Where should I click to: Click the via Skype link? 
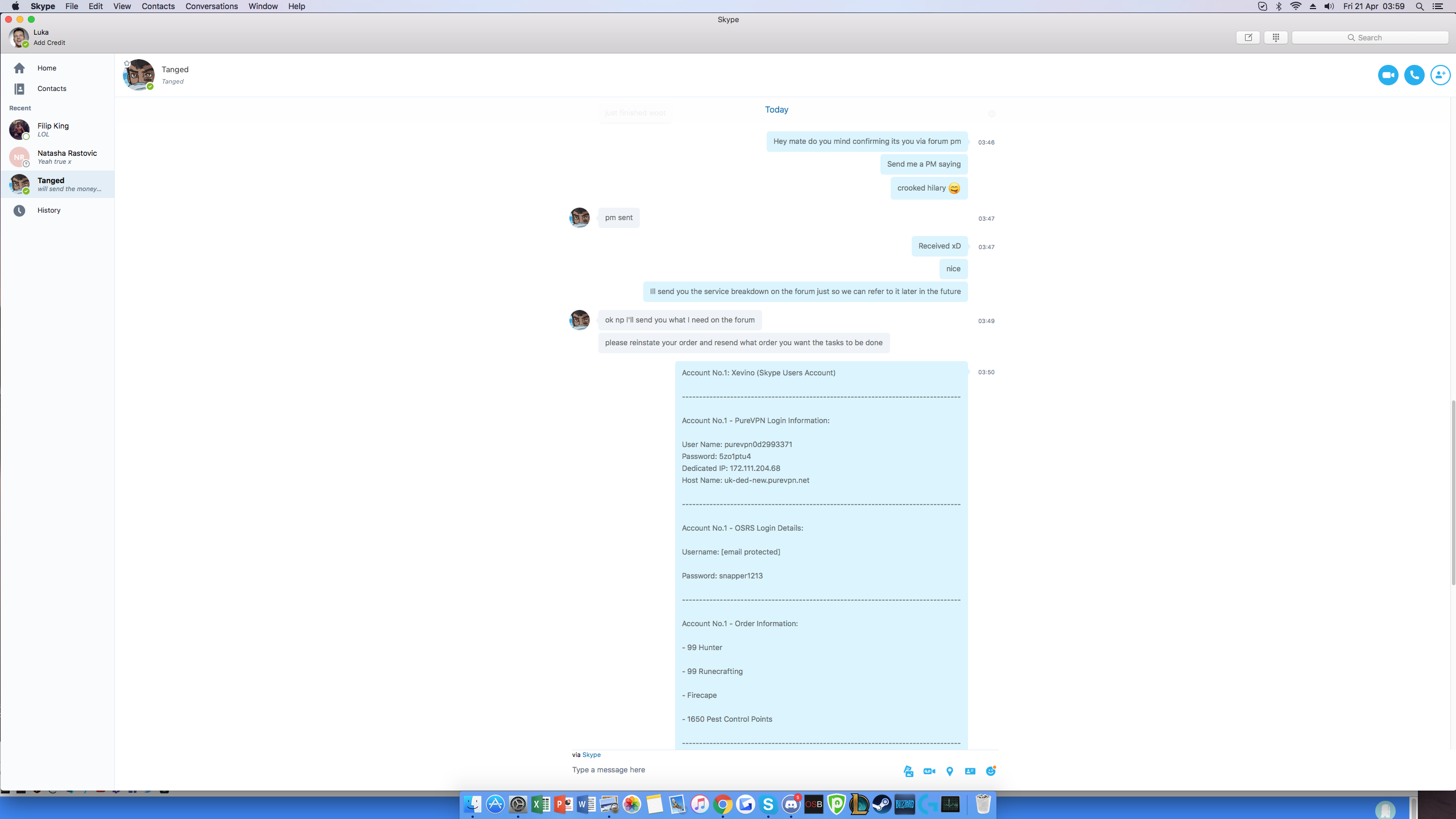point(591,755)
